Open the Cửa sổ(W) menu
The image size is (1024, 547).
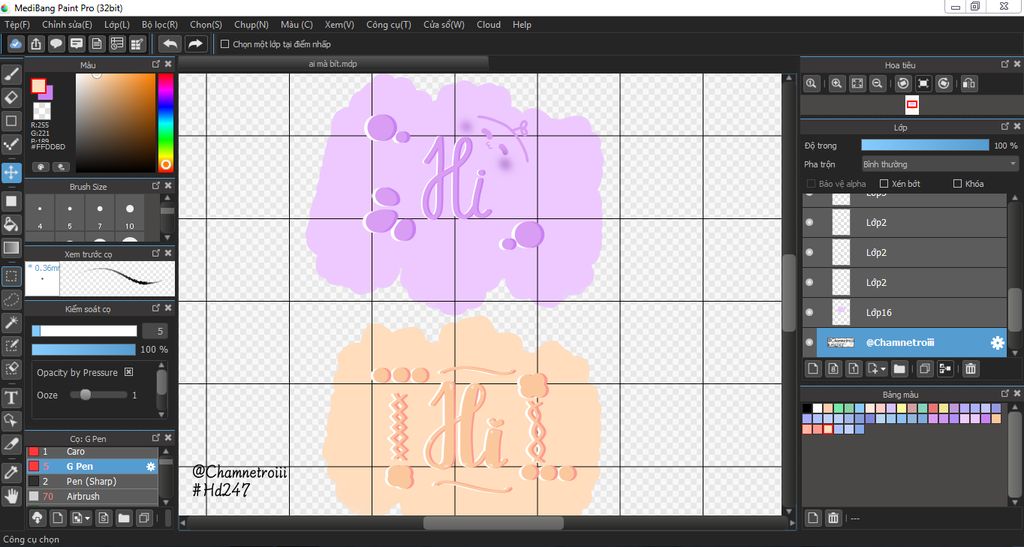click(x=443, y=24)
